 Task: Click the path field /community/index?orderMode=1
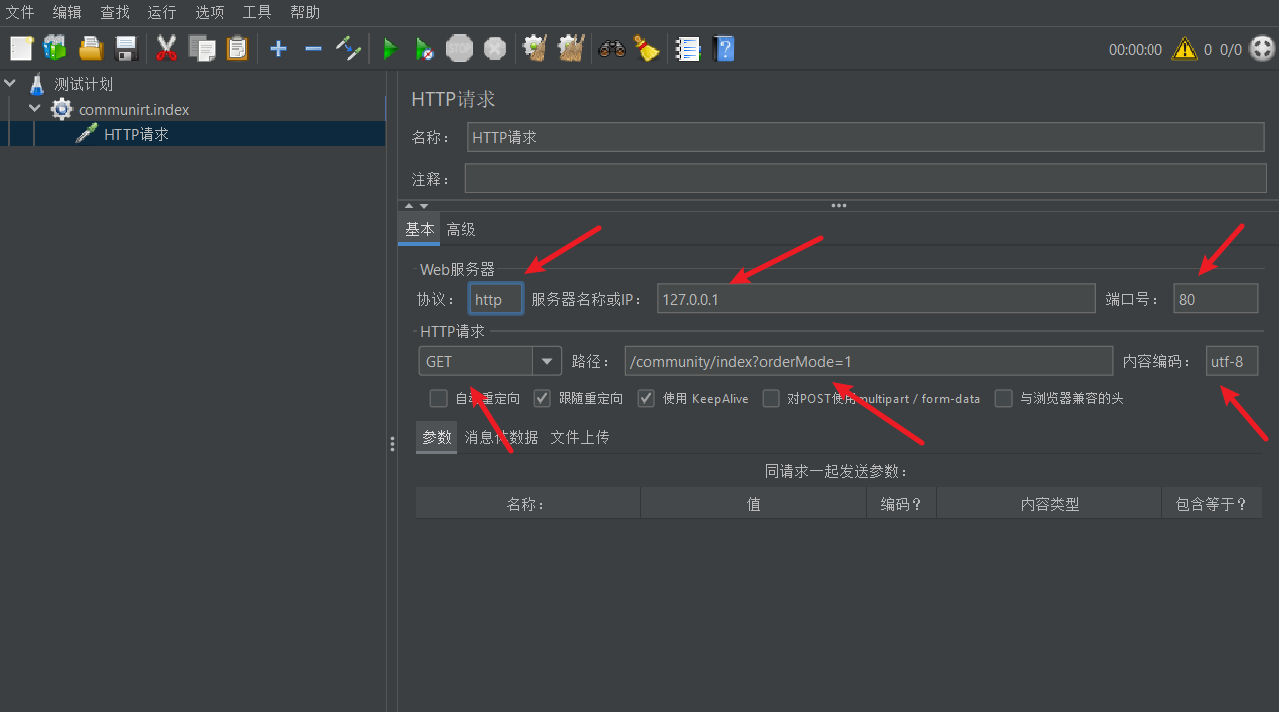tap(868, 361)
